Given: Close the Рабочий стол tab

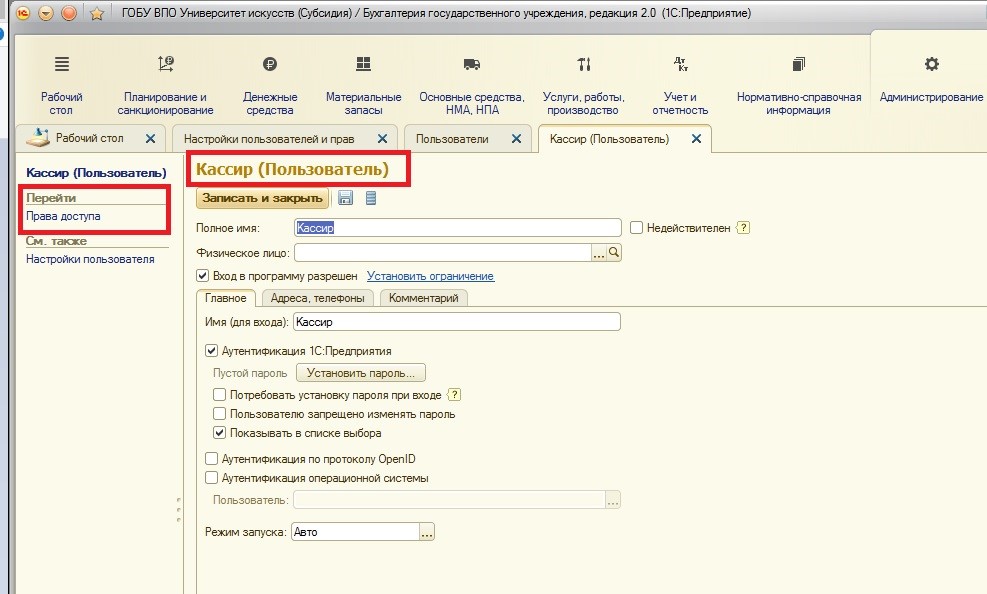Looking at the screenshot, I should click(x=150, y=138).
